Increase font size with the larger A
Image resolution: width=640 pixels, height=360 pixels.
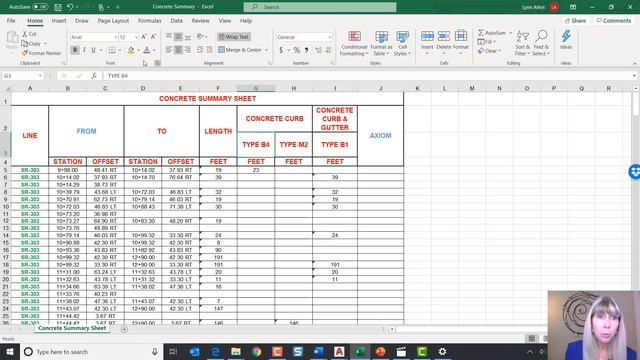coord(144,37)
